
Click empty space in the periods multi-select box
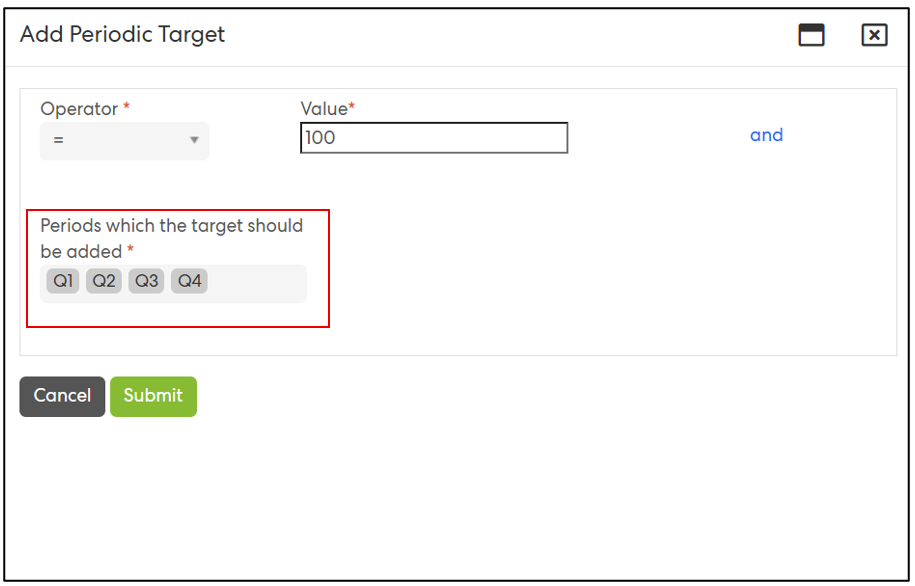point(256,283)
